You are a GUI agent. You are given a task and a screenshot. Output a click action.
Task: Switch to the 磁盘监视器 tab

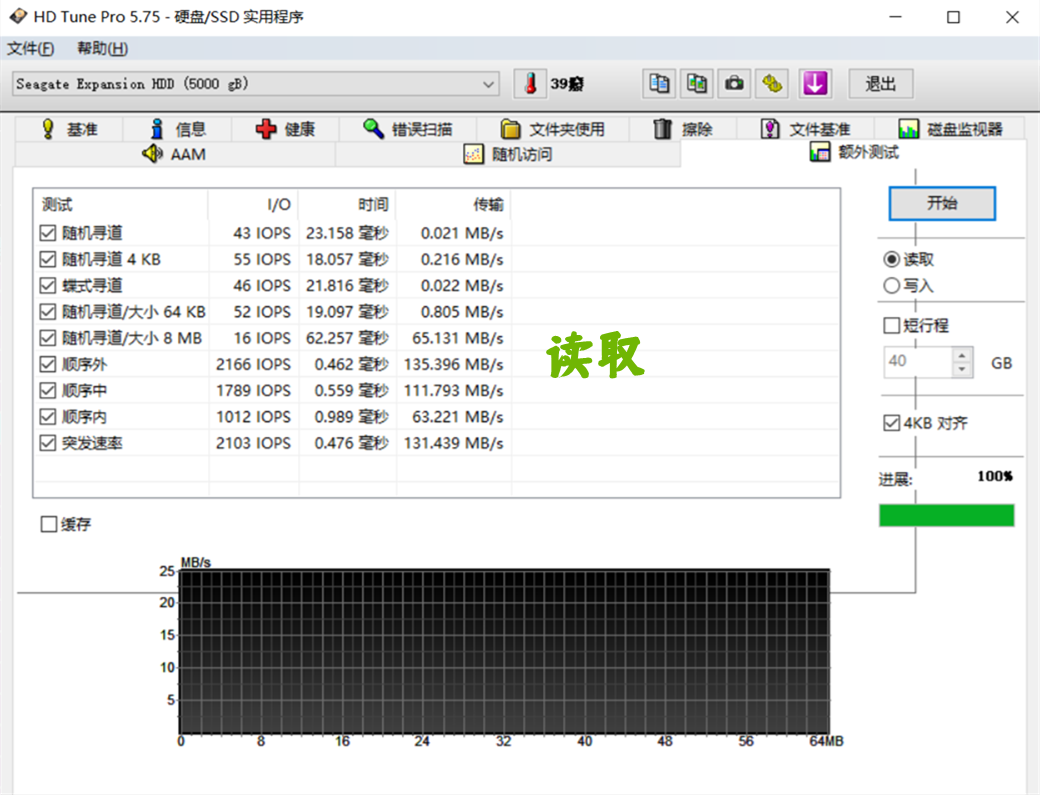[x=950, y=129]
